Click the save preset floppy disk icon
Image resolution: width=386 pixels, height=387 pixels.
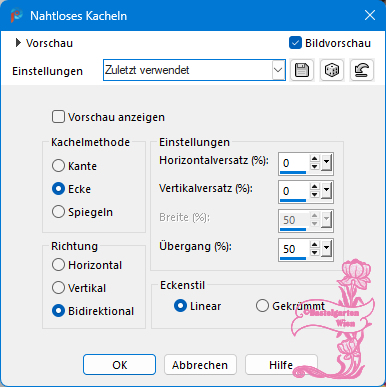[302, 70]
